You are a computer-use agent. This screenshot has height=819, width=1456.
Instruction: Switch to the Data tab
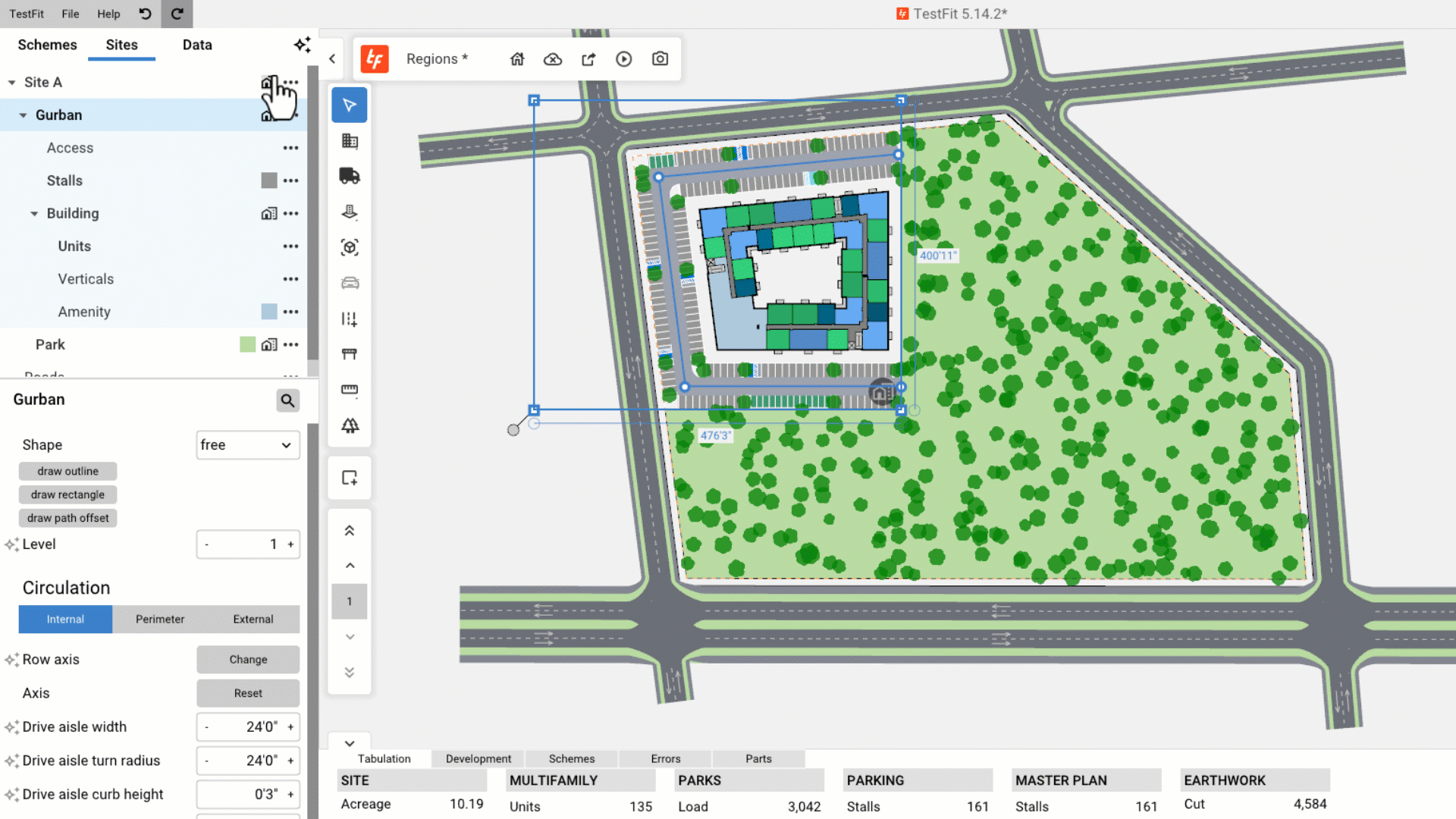click(196, 45)
